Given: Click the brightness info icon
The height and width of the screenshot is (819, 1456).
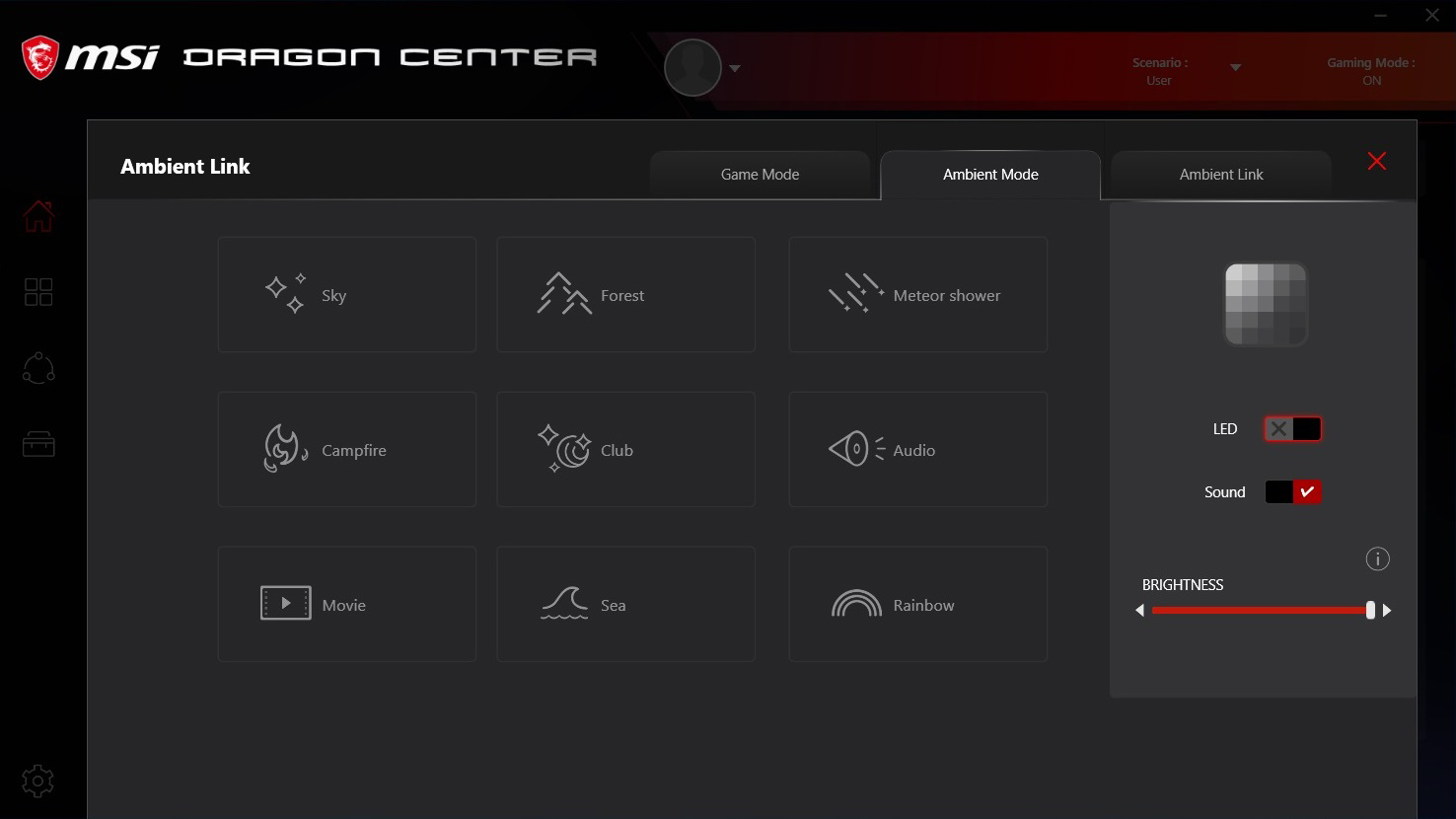Looking at the screenshot, I should click(1377, 559).
